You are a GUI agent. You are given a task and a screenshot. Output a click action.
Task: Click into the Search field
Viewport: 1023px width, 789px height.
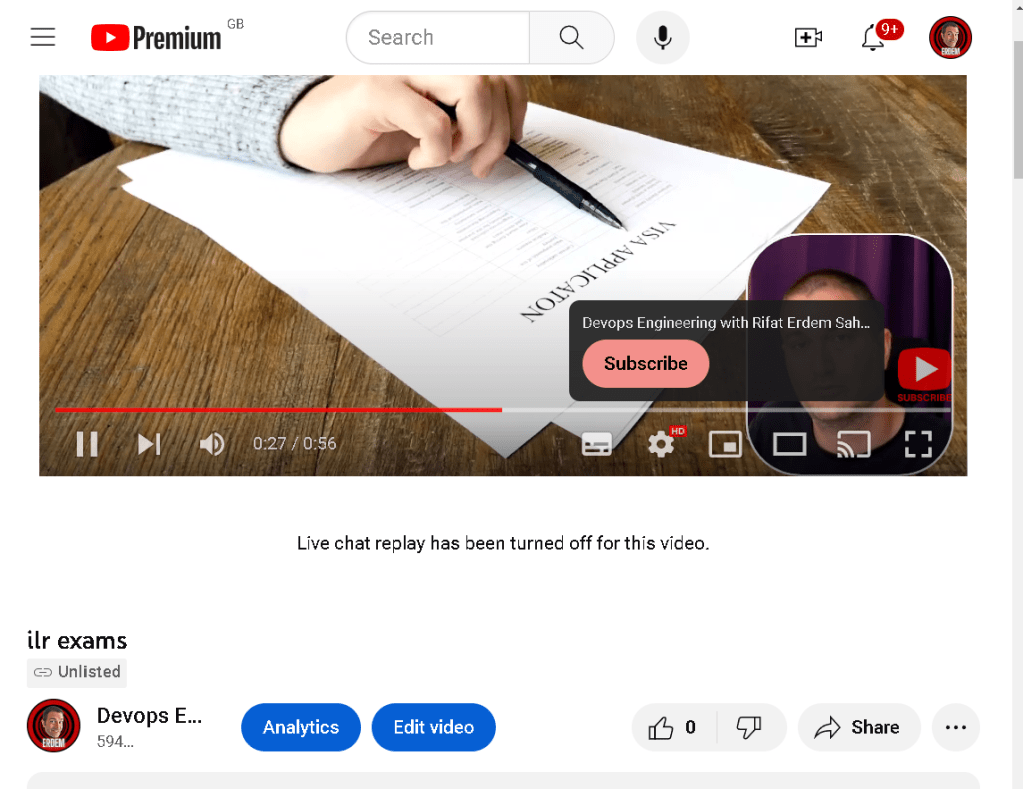point(438,38)
